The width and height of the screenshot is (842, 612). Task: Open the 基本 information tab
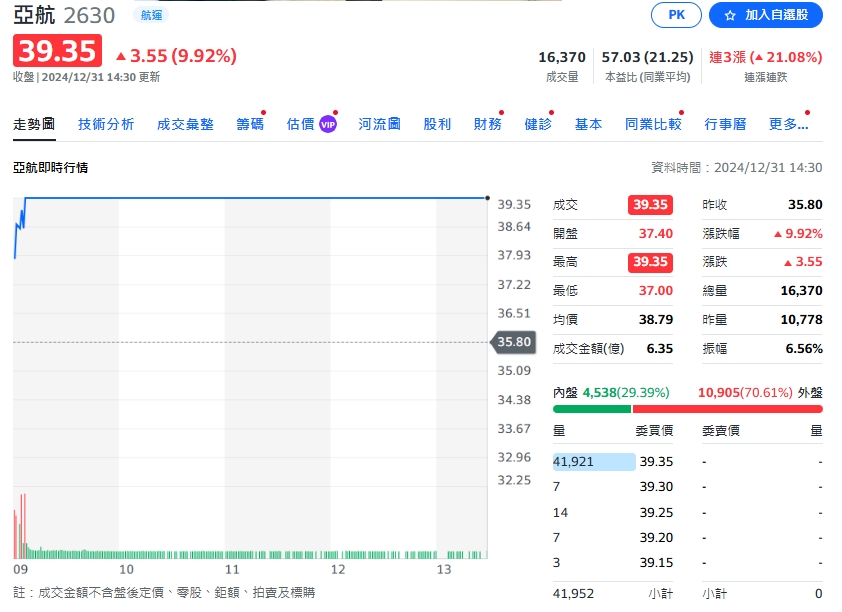point(588,124)
